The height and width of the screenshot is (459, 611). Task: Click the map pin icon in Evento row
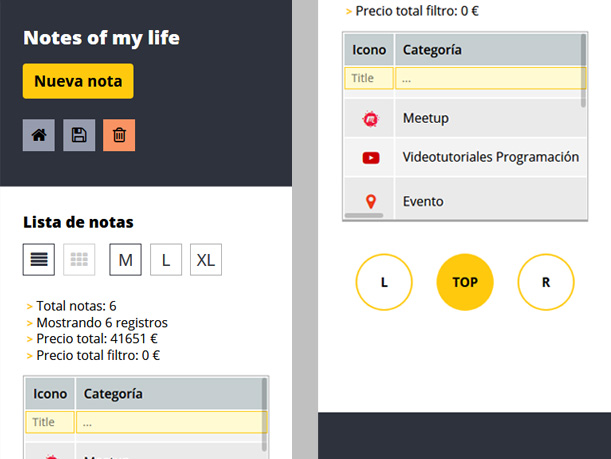[x=371, y=201]
